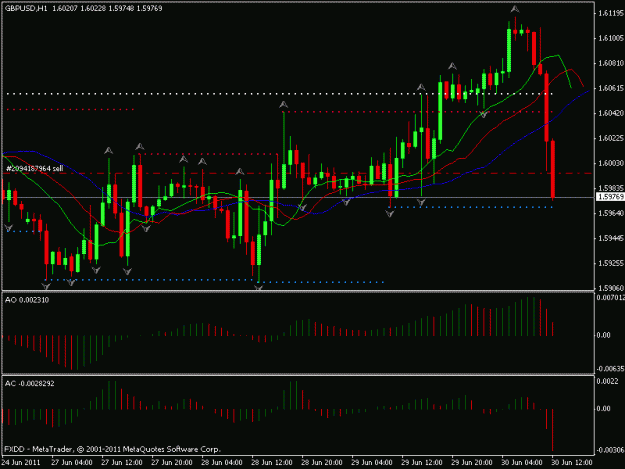Viewport: 625px width, 469px height.
Task: Click the 1.60030 price axis label
Action: 611,163
